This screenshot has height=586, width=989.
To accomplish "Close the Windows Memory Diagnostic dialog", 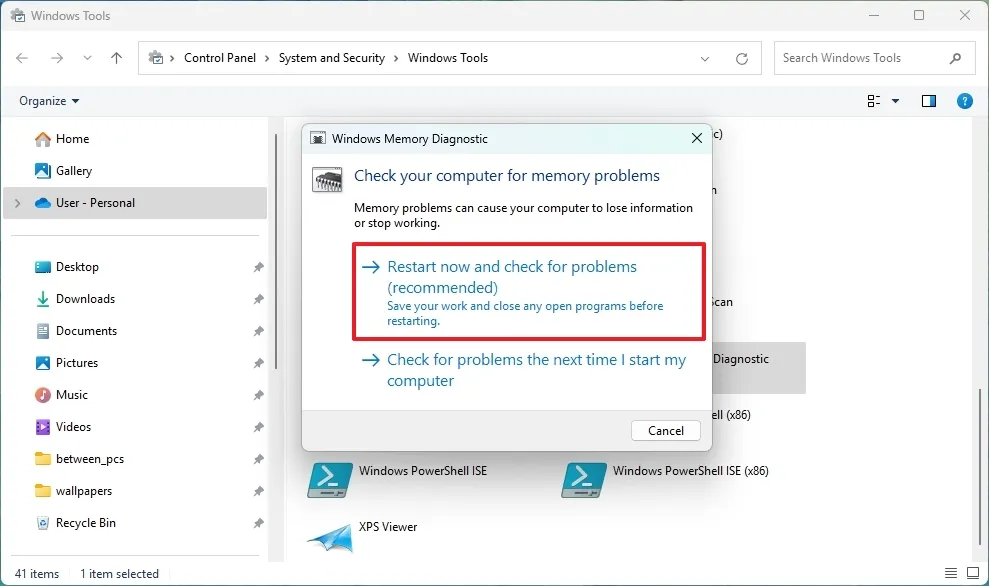I will [696, 138].
